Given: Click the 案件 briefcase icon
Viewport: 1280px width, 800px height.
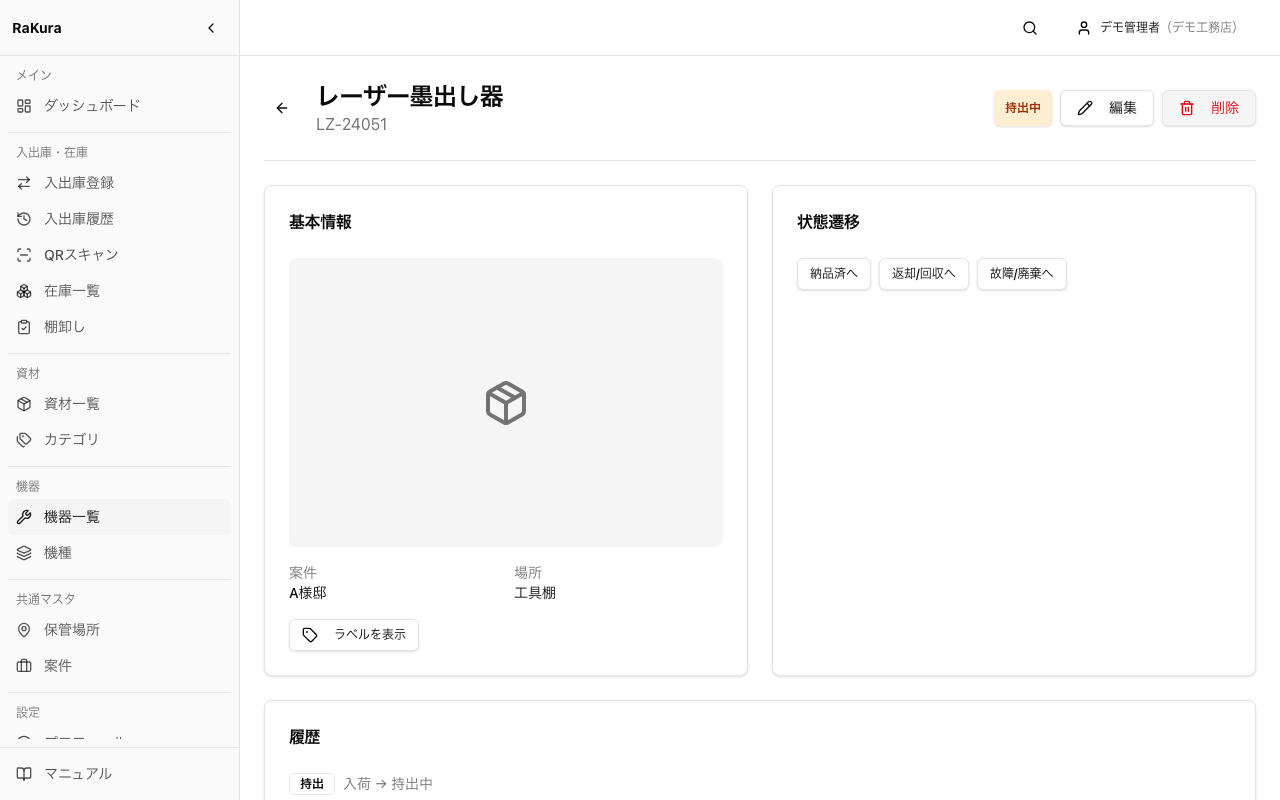Looking at the screenshot, I should pos(24,666).
